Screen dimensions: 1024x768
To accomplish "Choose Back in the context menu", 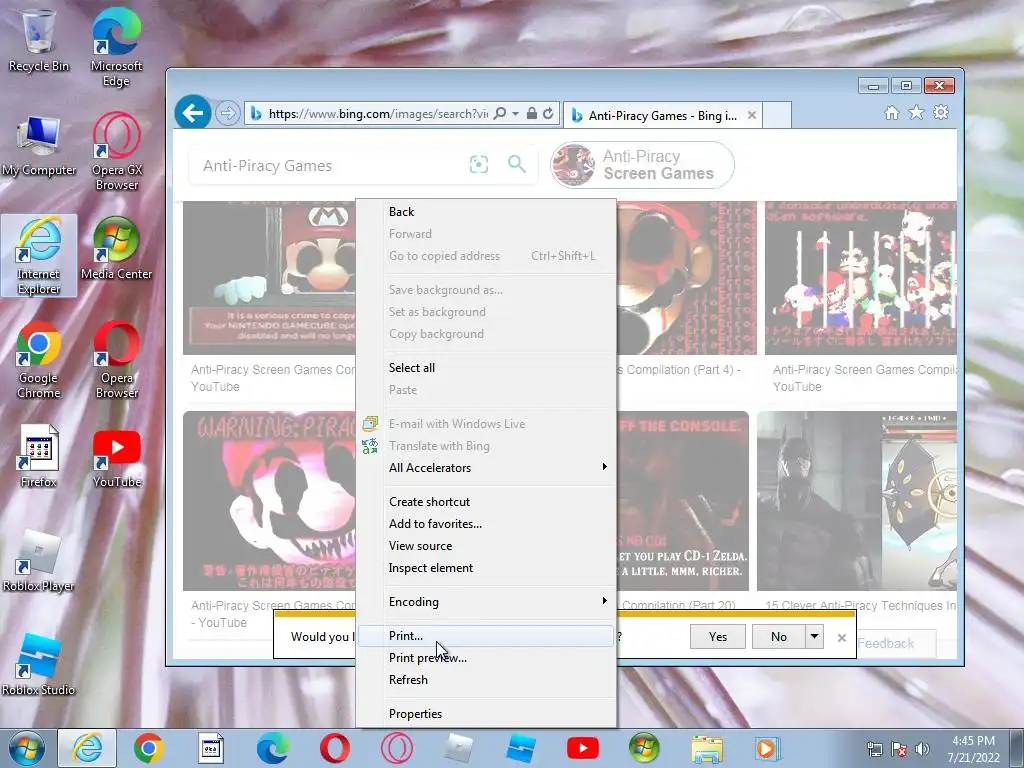I will [486, 212].
